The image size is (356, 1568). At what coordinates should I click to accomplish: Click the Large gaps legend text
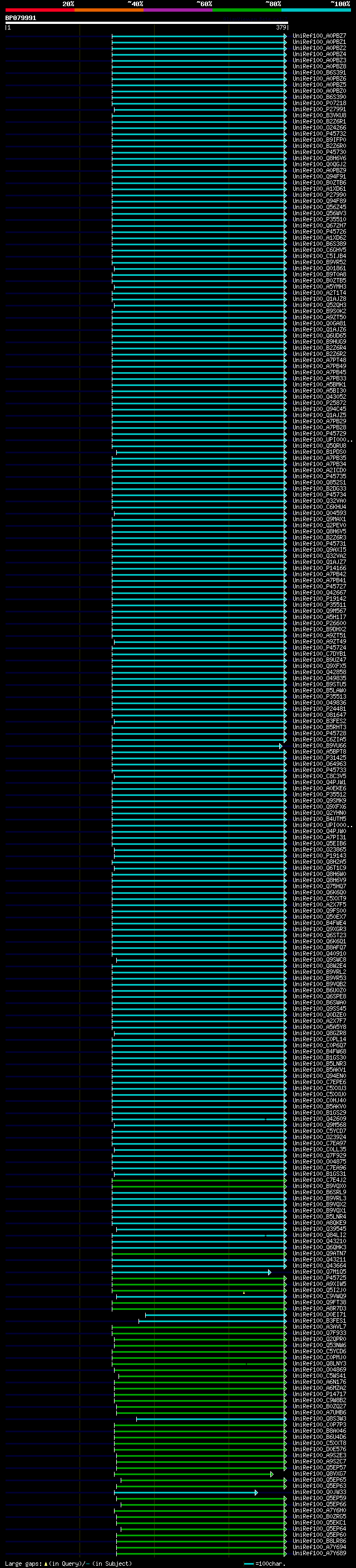[x=24, y=1563]
